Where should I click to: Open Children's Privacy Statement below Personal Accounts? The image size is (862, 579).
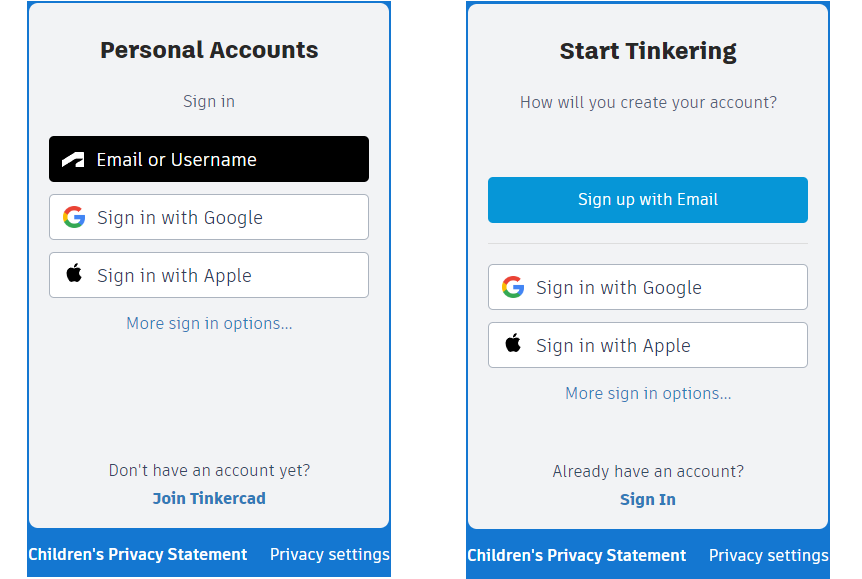(138, 555)
